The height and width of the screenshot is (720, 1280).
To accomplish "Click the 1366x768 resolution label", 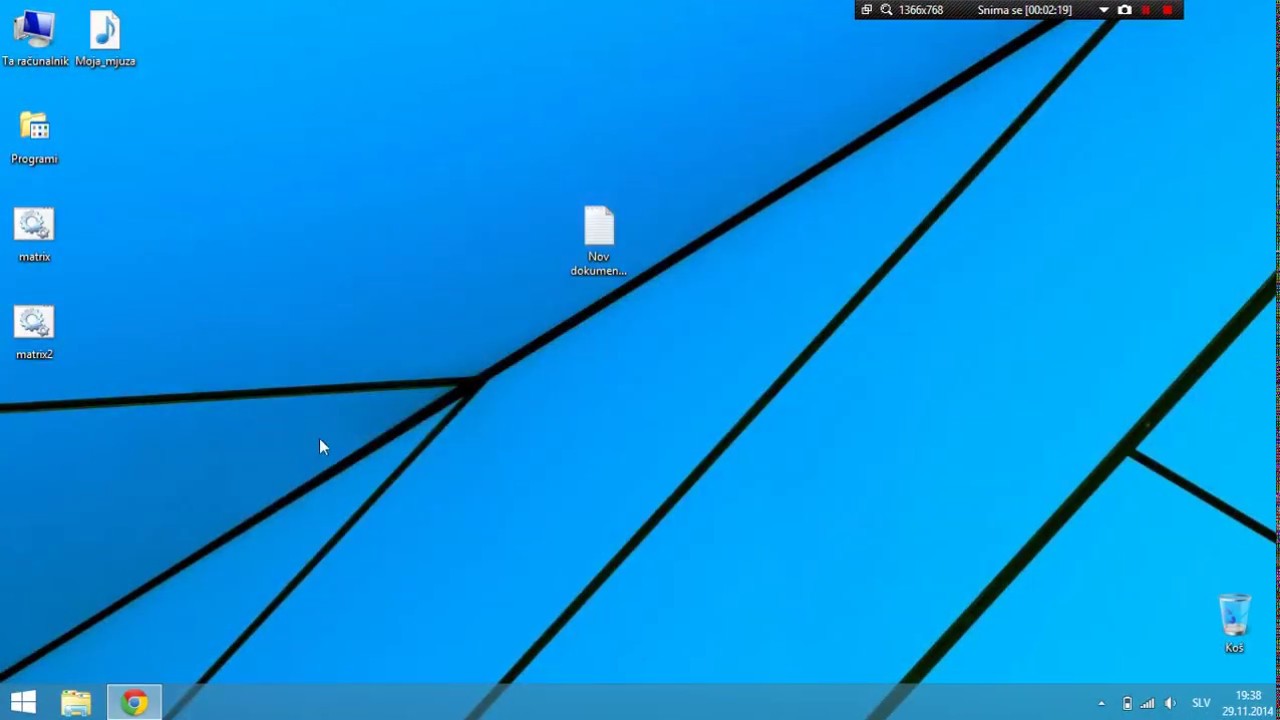I will 921,10.
